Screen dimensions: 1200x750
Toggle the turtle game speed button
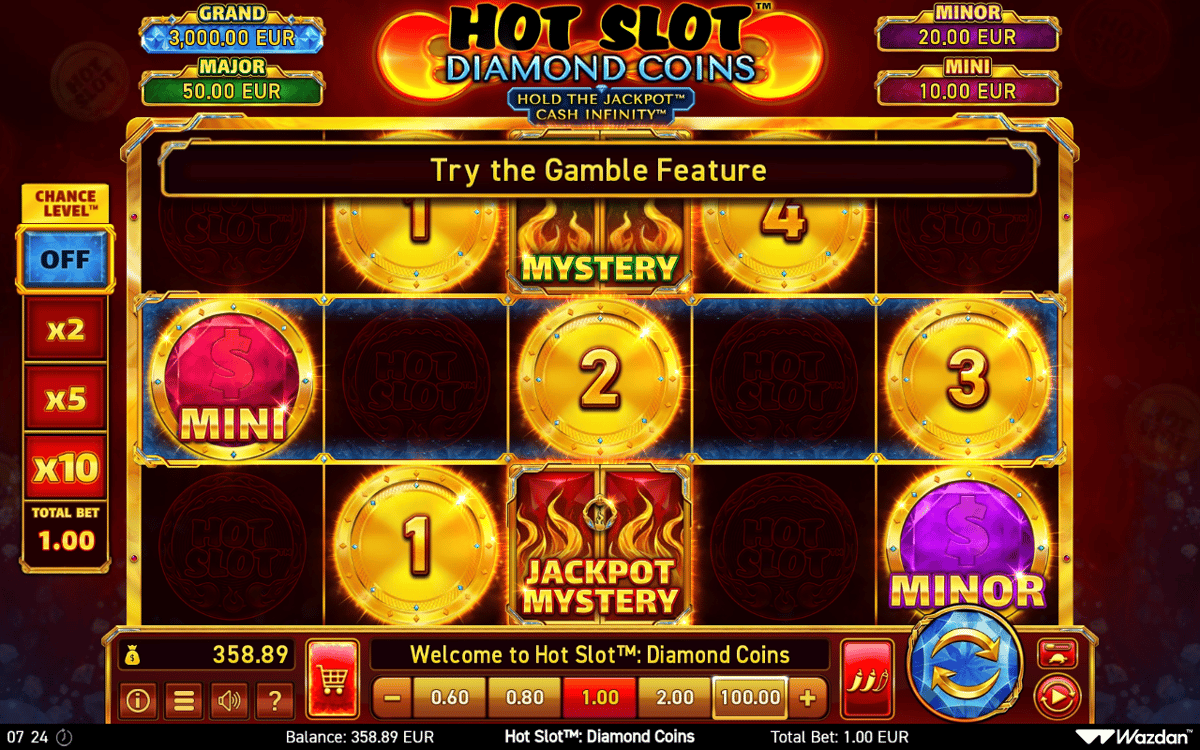pos(1057,652)
